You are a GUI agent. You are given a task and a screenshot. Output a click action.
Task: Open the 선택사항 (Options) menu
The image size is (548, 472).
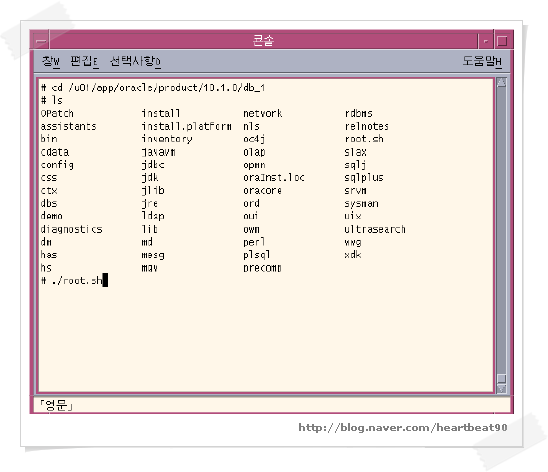coord(135,61)
